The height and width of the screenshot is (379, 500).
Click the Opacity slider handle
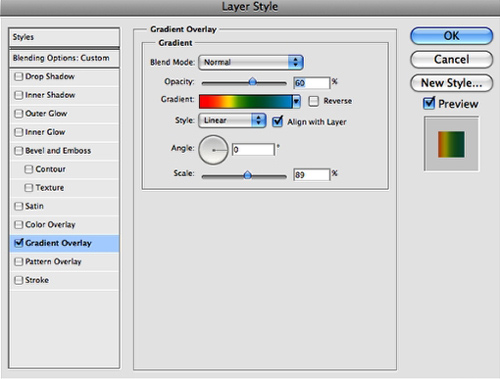pos(253,81)
